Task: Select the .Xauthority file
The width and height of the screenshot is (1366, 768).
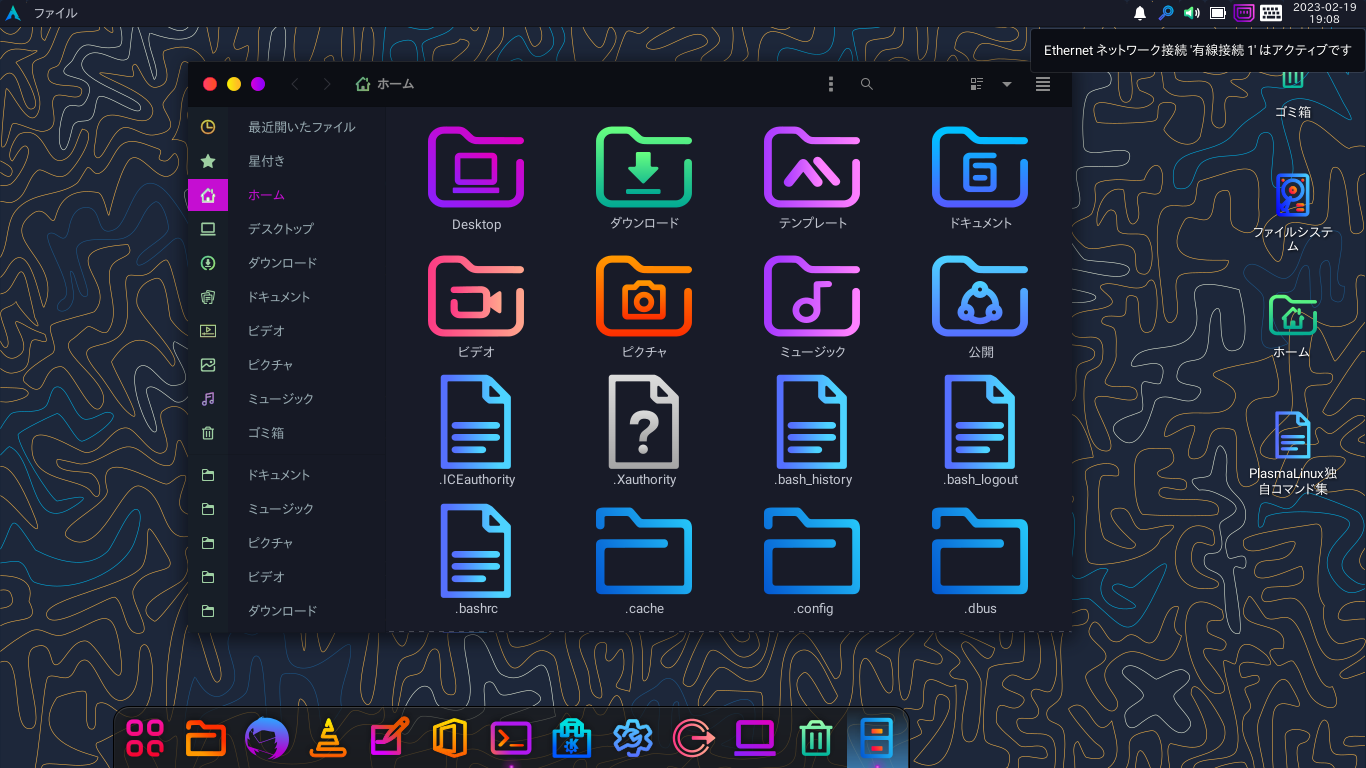Action: point(644,432)
